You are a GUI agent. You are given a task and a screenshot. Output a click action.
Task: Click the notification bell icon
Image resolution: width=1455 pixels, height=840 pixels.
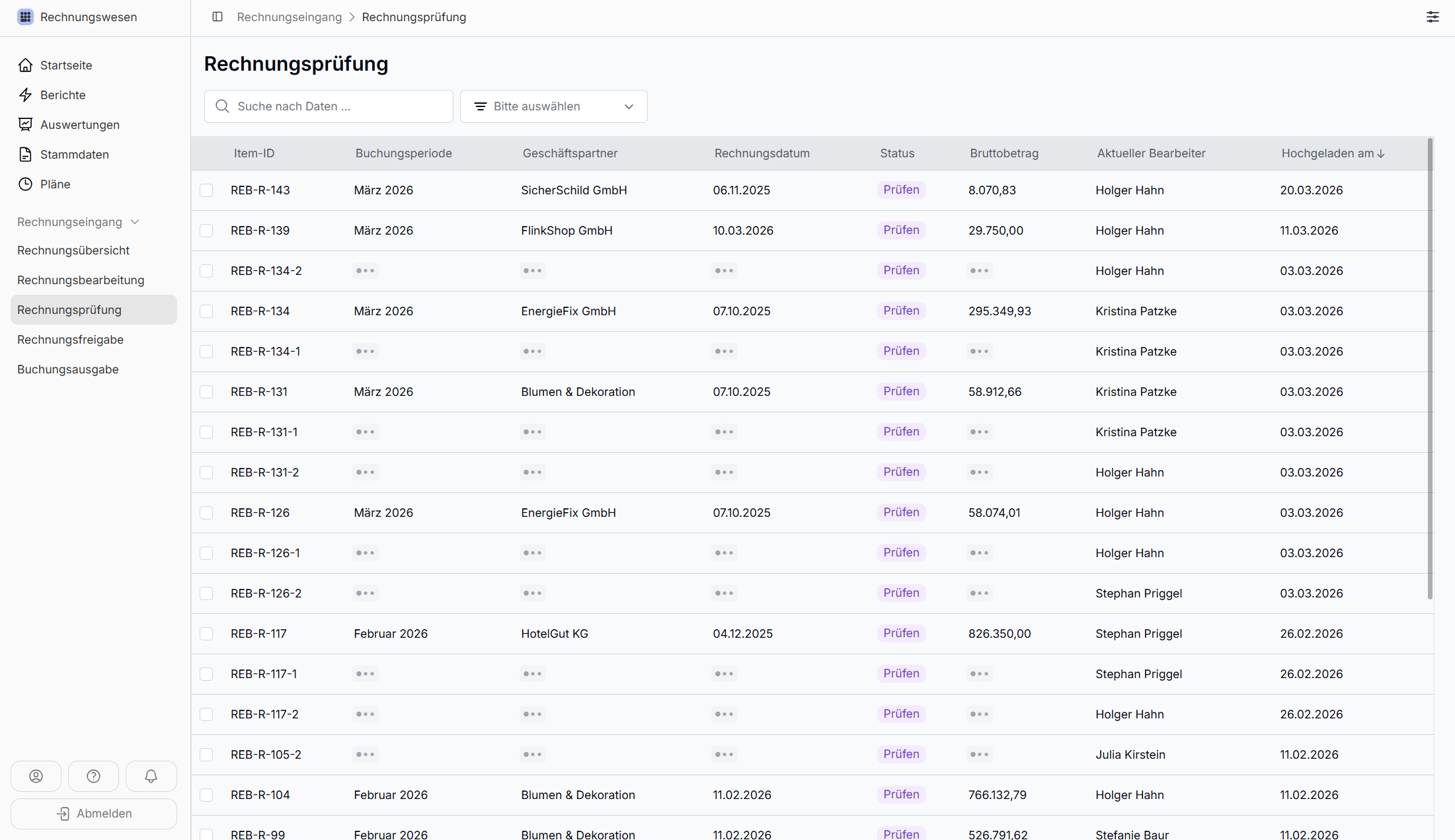[151, 776]
